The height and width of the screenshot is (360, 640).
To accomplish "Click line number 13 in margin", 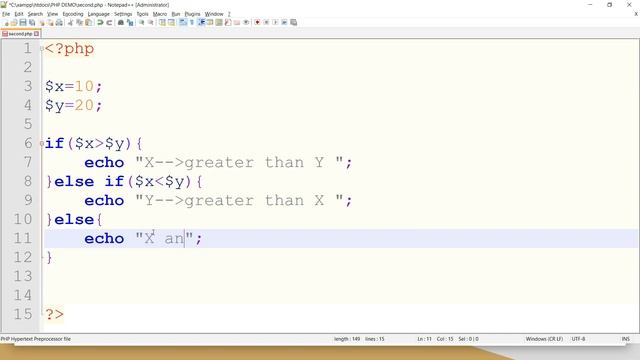I will 22,276.
